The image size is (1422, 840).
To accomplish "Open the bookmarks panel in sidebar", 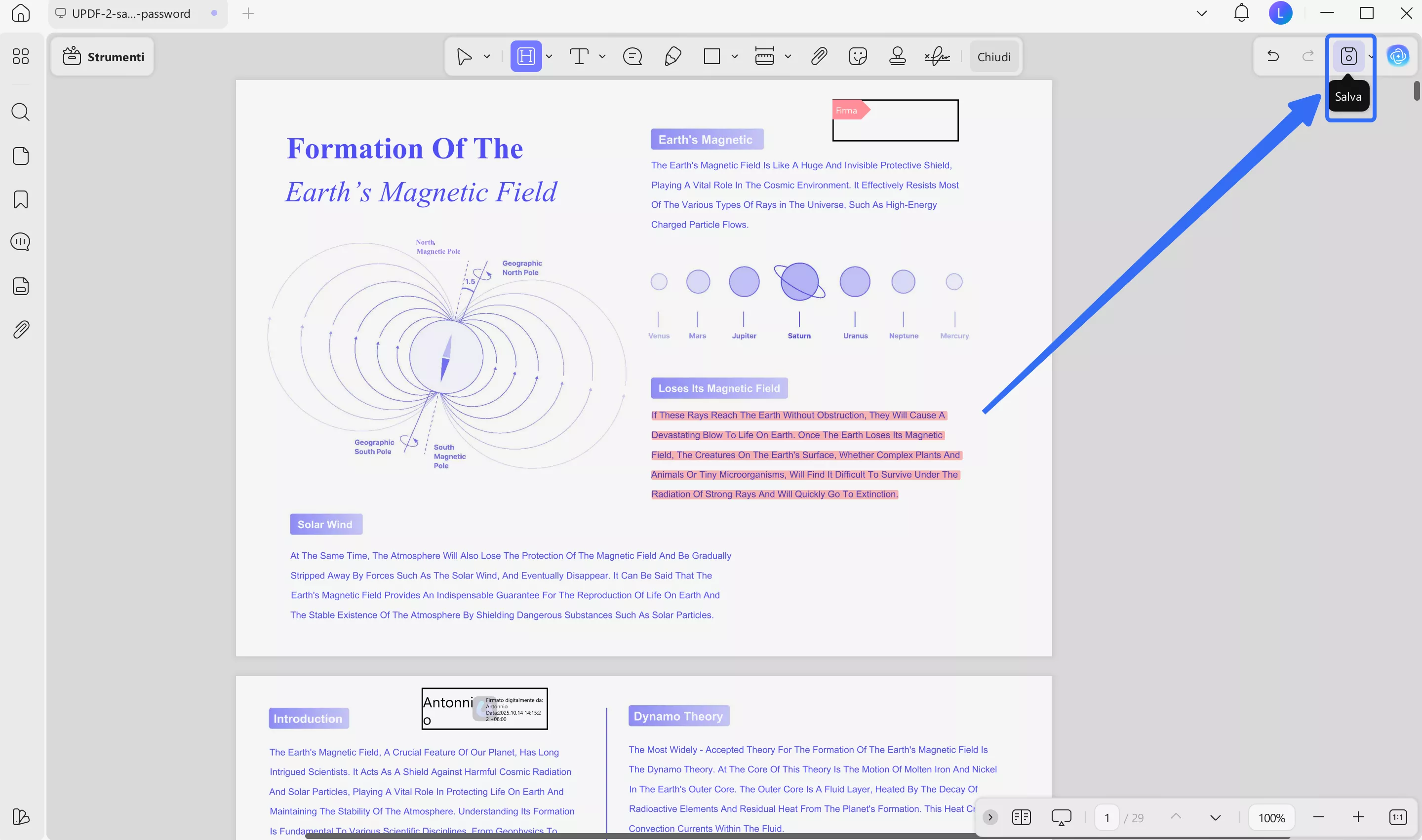I will [21, 199].
